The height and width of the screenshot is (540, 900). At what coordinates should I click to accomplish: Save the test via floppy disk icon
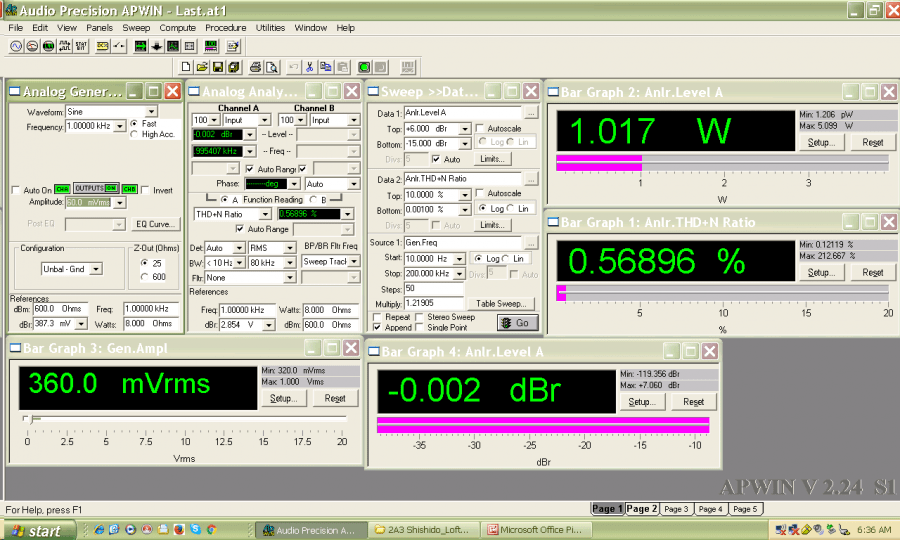[x=218, y=67]
